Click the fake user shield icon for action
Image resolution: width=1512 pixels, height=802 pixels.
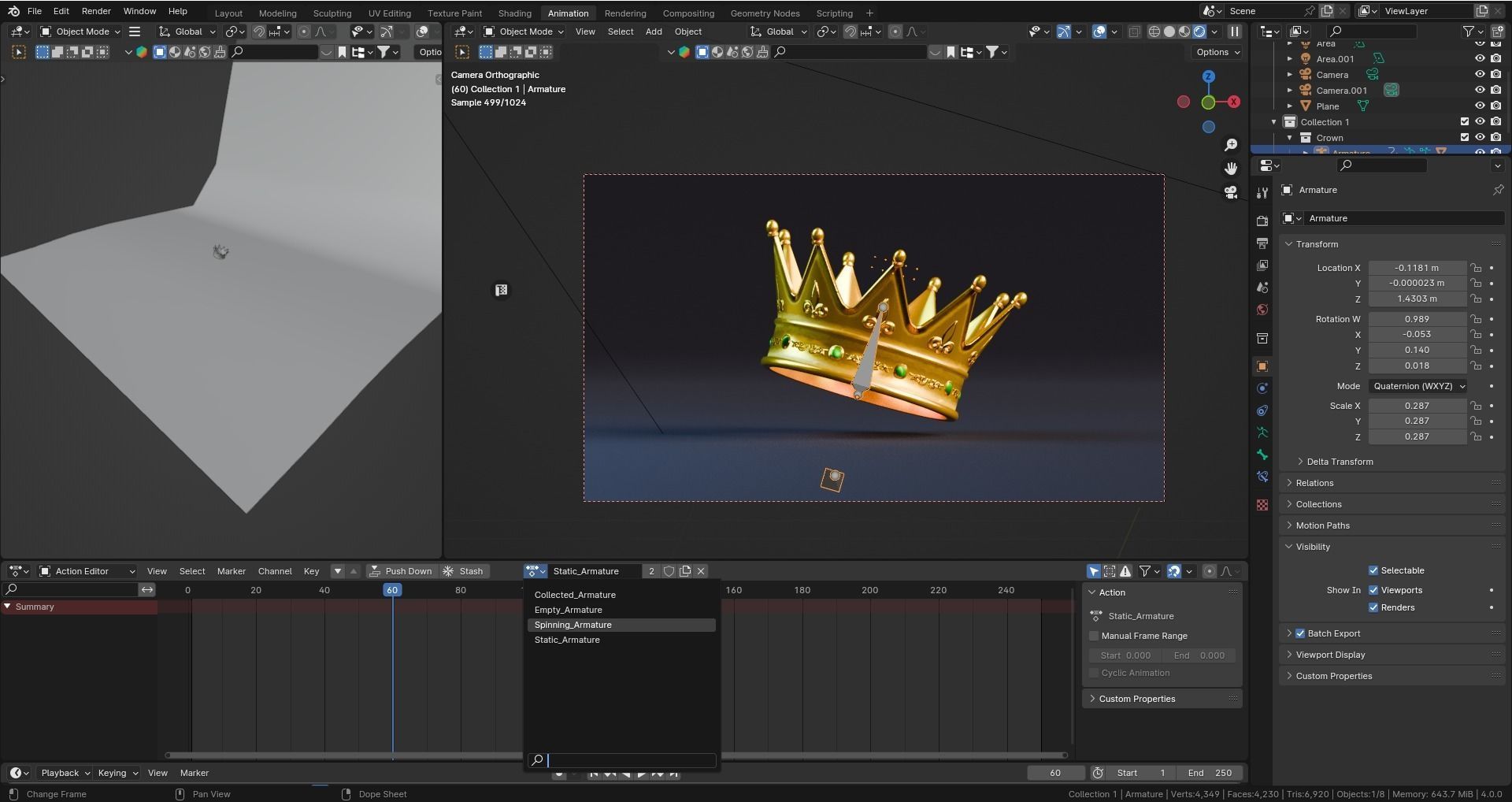pyautogui.click(x=669, y=571)
